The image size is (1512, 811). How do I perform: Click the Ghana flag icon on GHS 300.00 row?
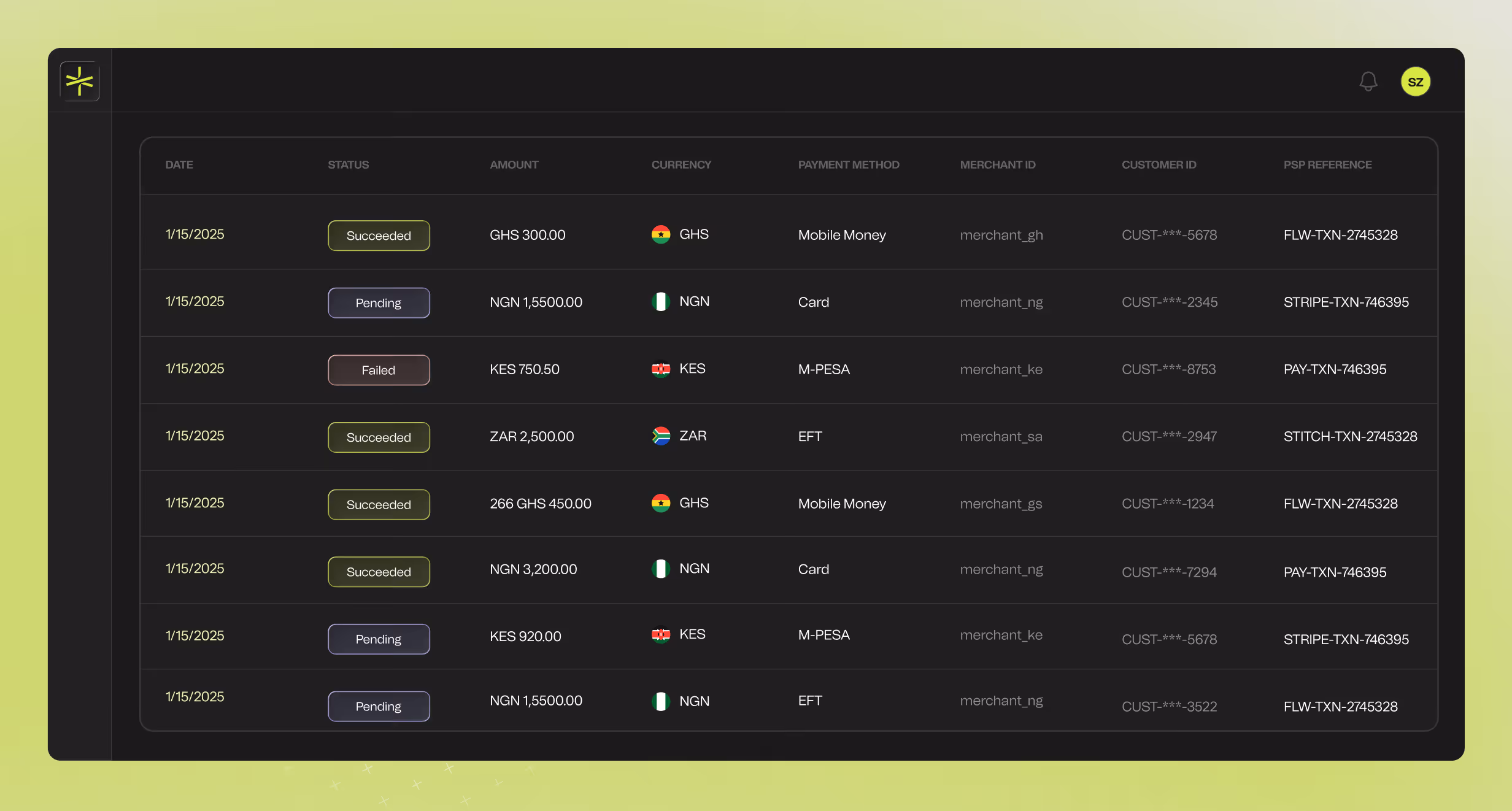pos(661,234)
